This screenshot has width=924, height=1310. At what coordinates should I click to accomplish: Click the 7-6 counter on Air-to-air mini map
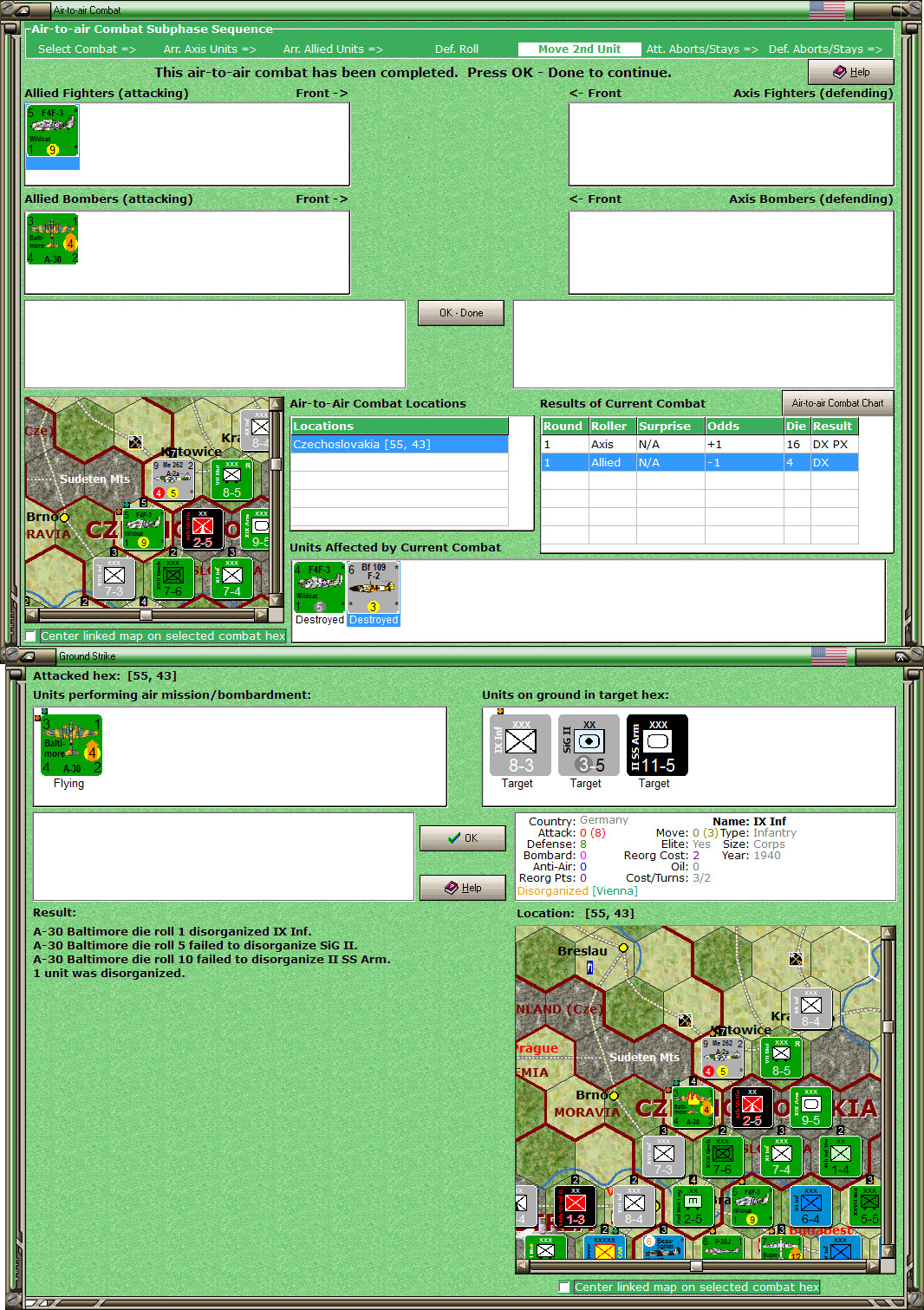(x=173, y=578)
